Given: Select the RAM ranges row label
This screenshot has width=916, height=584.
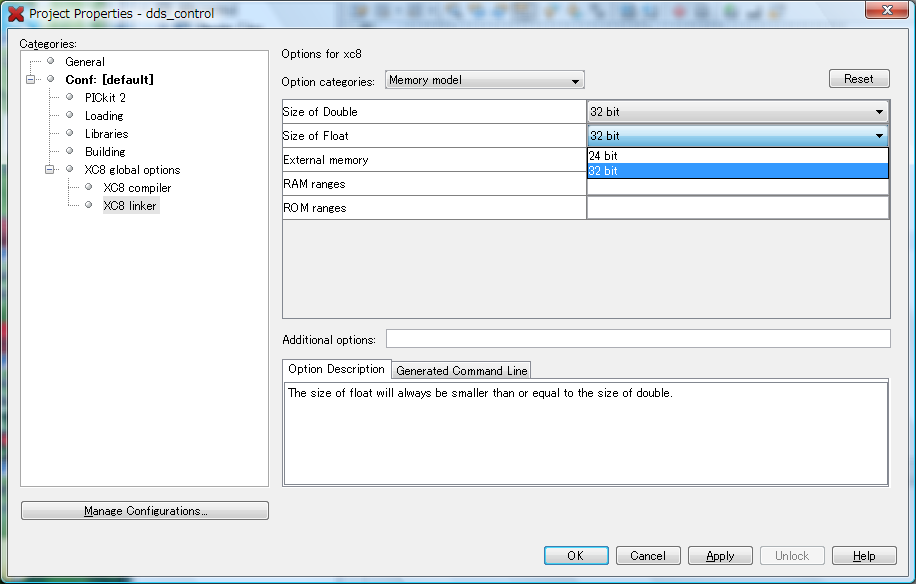Looking at the screenshot, I should coord(434,183).
